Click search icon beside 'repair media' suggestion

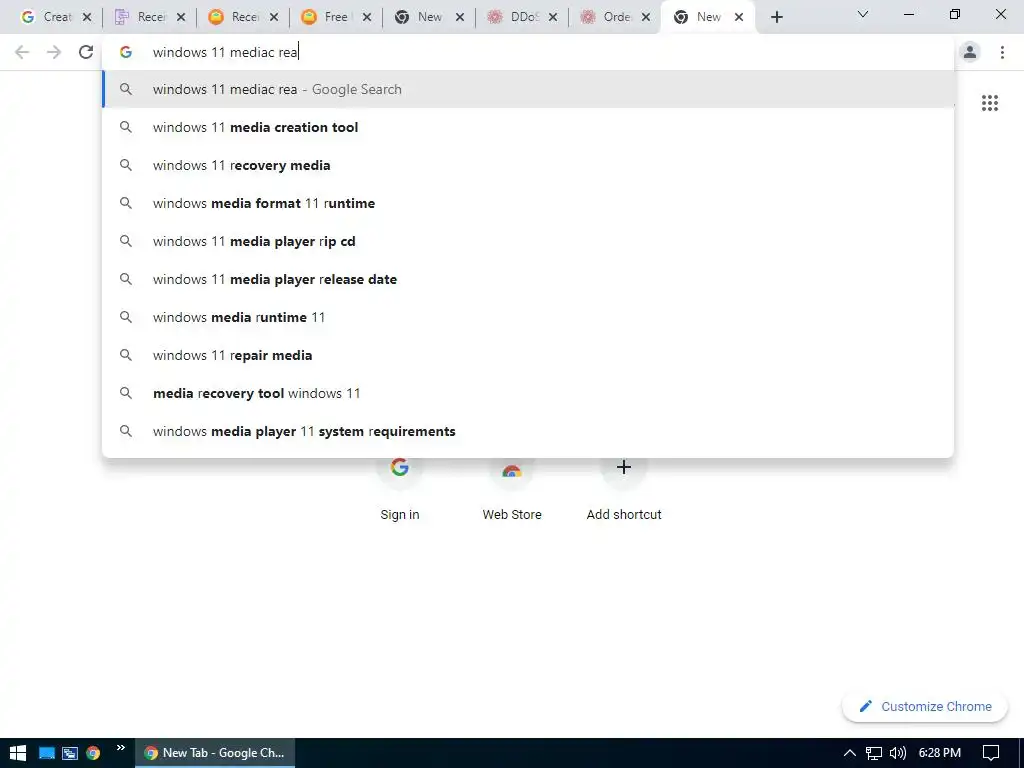(x=126, y=355)
